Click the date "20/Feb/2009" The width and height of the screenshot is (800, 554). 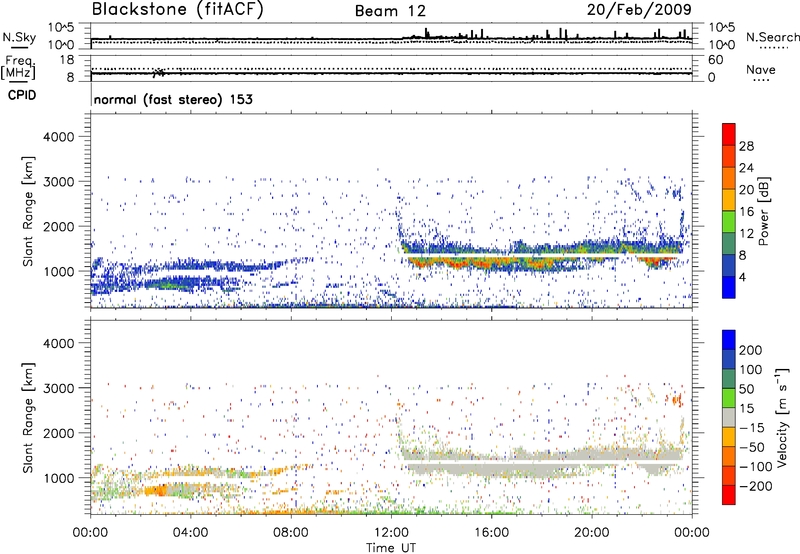(639, 9)
